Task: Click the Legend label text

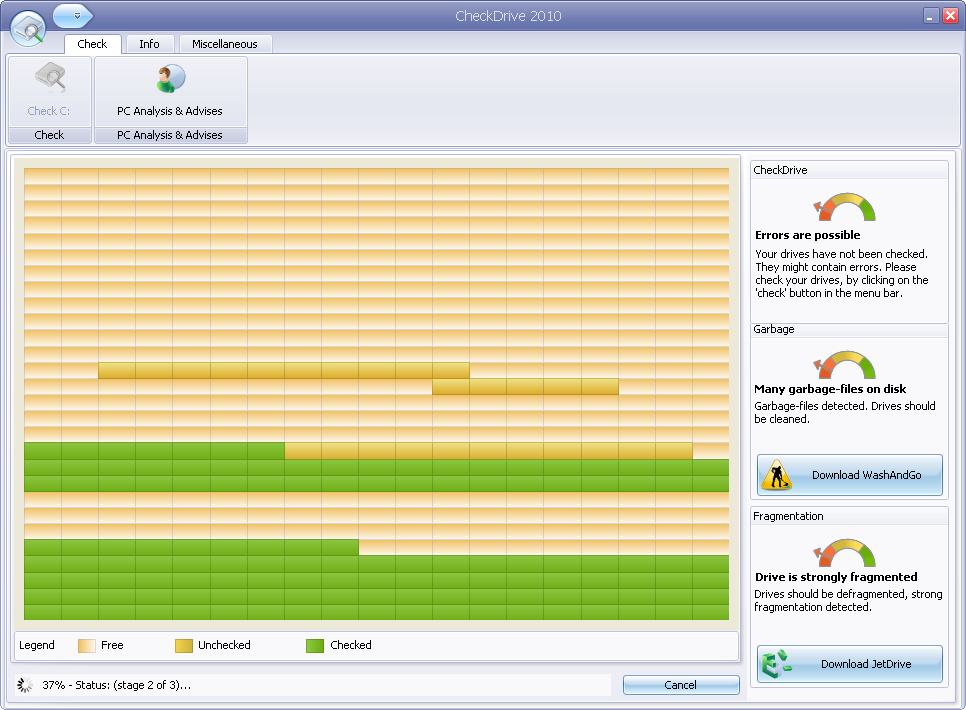Action: [x=37, y=645]
